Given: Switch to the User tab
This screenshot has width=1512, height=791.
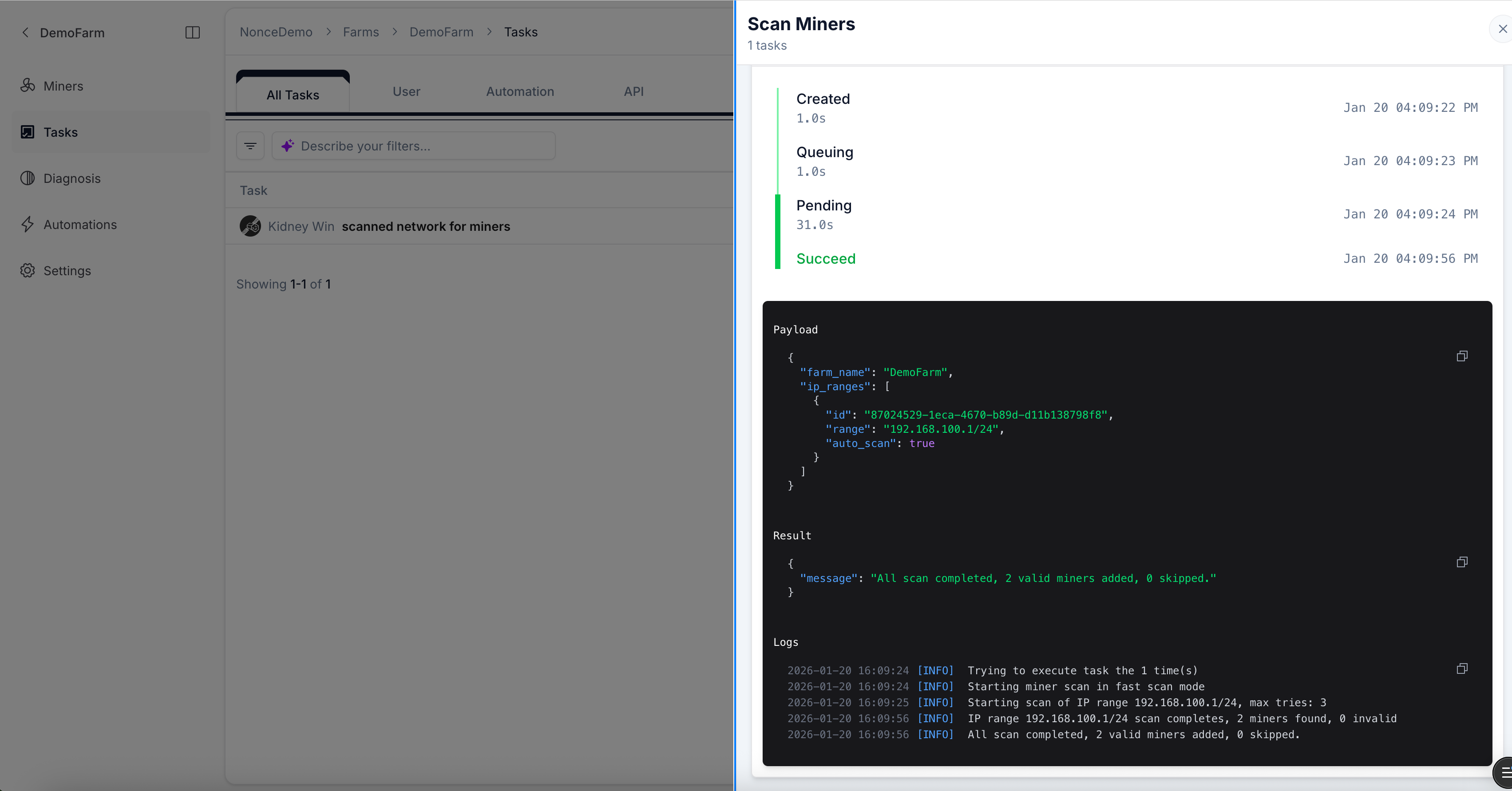Looking at the screenshot, I should point(406,91).
